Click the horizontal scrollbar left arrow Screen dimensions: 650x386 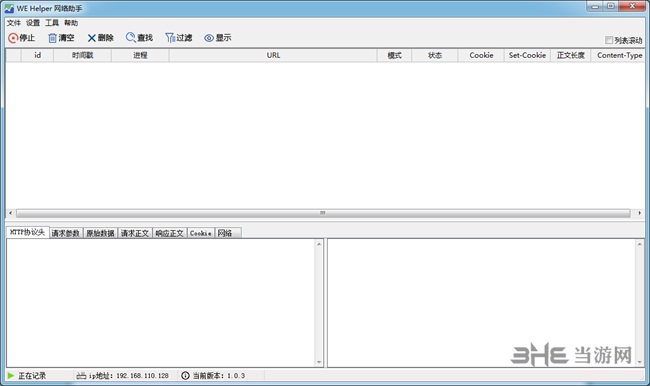[x=10, y=213]
